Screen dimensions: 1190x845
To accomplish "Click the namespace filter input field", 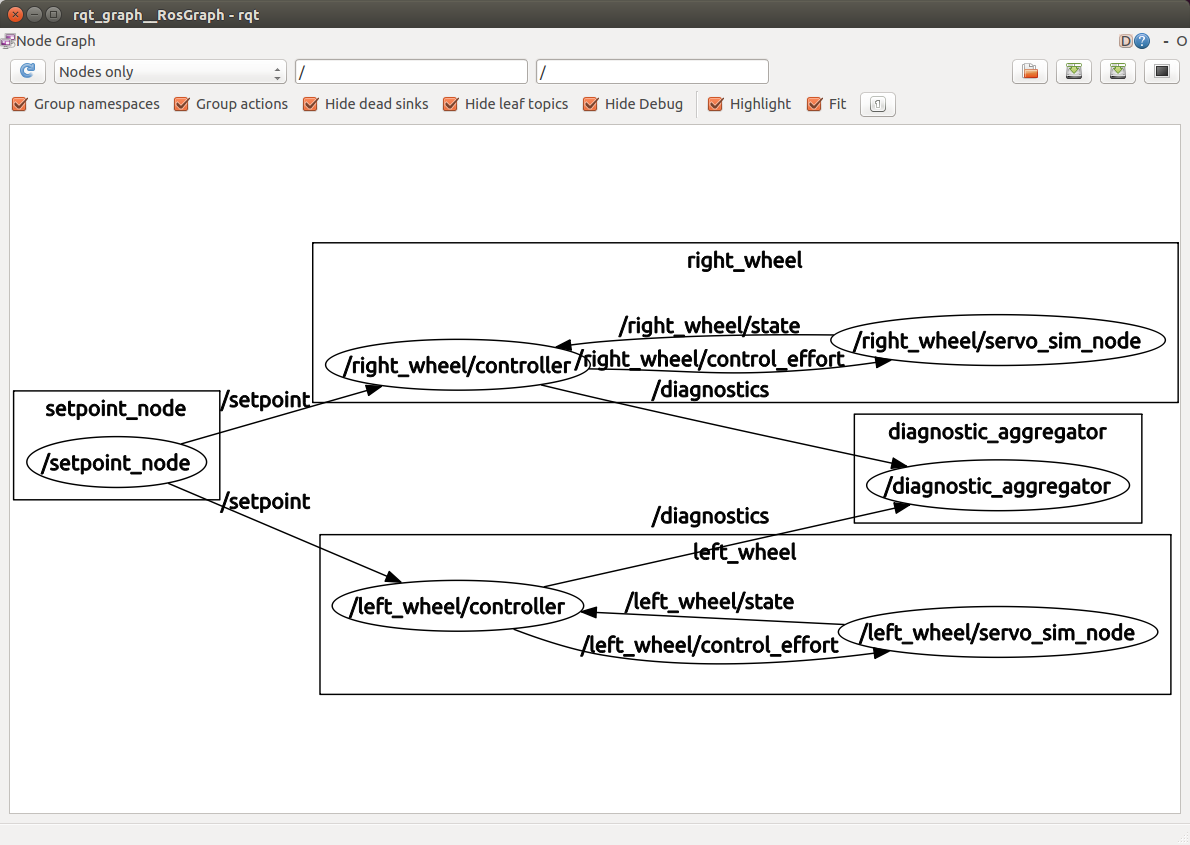I will [x=411, y=72].
